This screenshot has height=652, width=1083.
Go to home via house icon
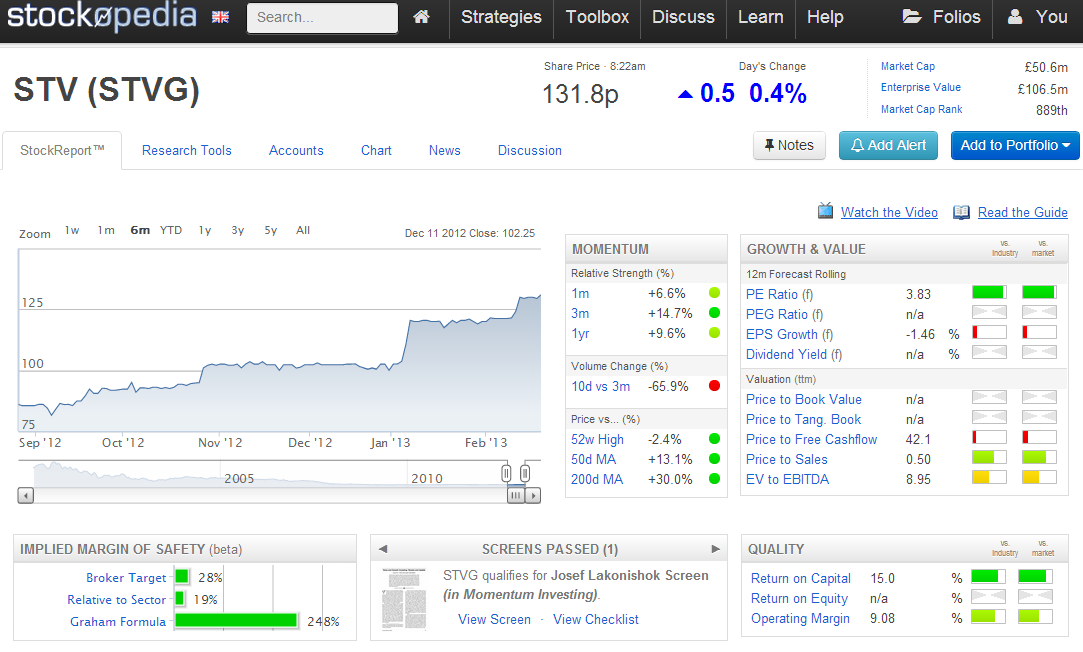pos(421,17)
